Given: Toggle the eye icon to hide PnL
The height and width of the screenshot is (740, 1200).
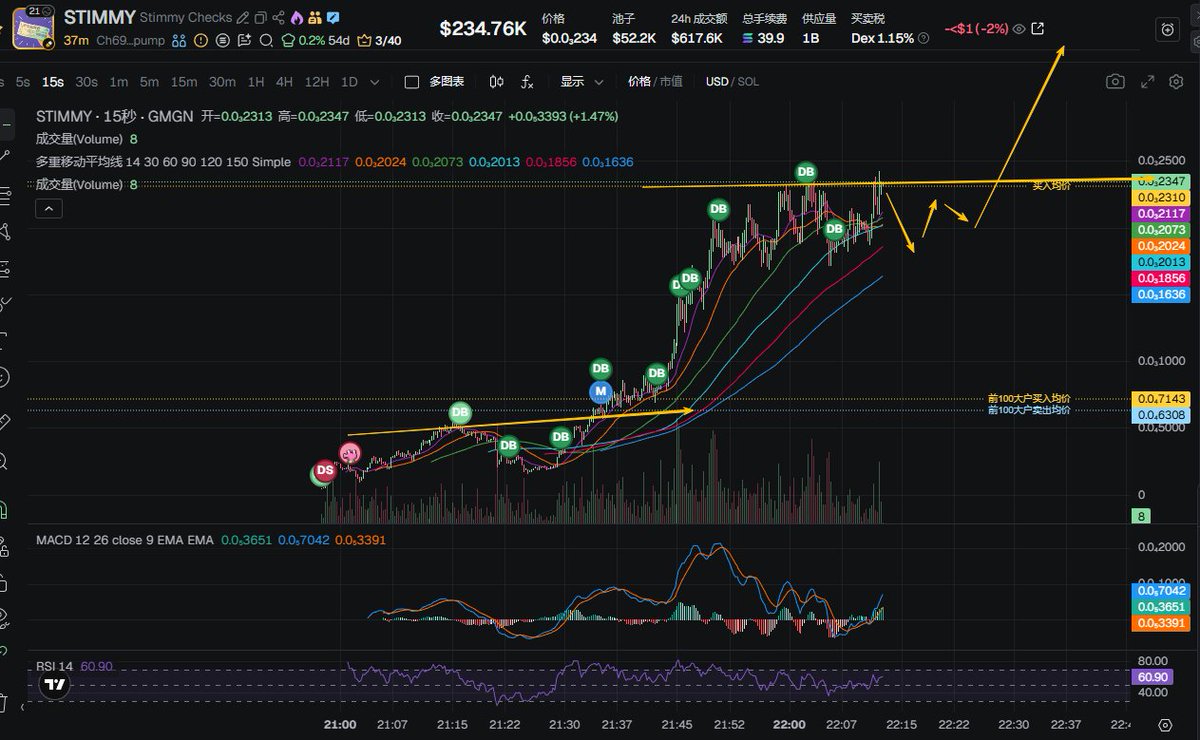Looking at the screenshot, I should pyautogui.click(x=1018, y=29).
